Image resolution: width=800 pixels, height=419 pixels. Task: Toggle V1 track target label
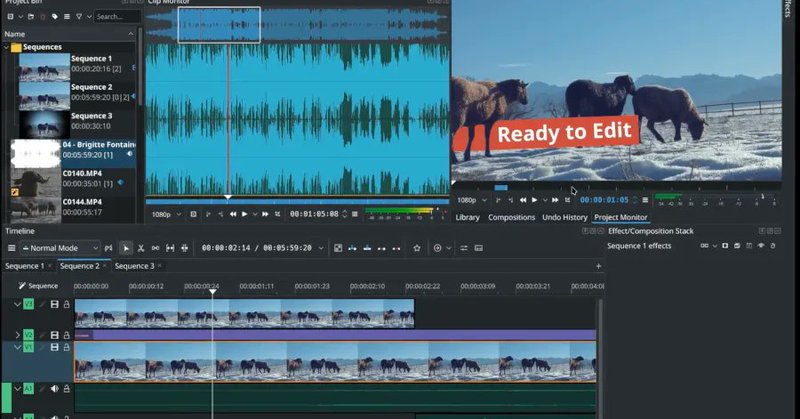click(x=28, y=347)
